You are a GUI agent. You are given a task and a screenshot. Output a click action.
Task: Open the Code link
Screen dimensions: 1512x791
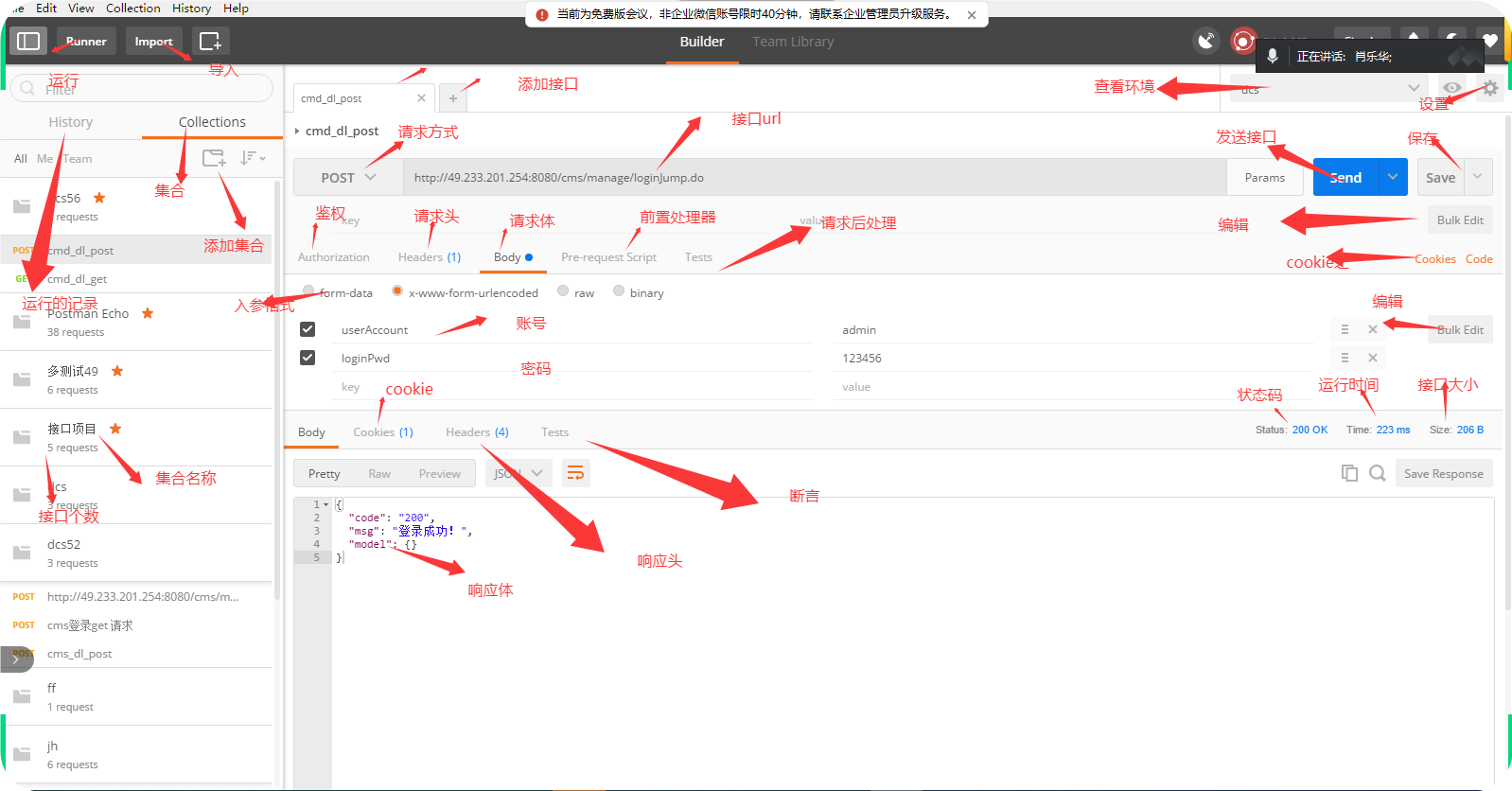click(1479, 259)
